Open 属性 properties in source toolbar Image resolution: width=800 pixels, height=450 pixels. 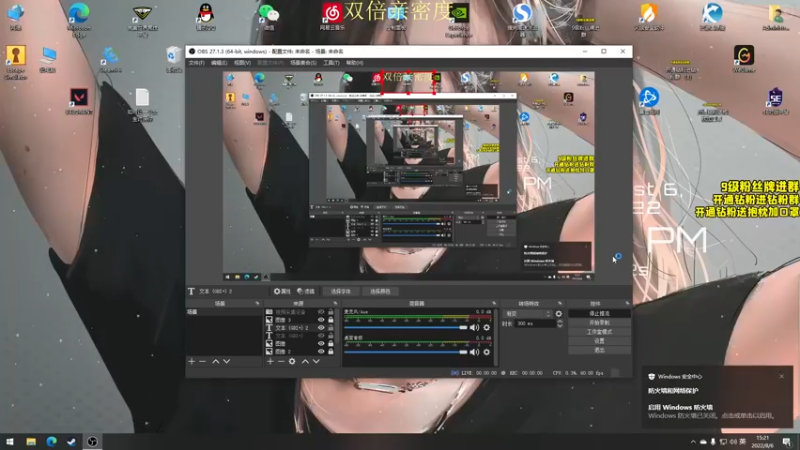click(282, 291)
